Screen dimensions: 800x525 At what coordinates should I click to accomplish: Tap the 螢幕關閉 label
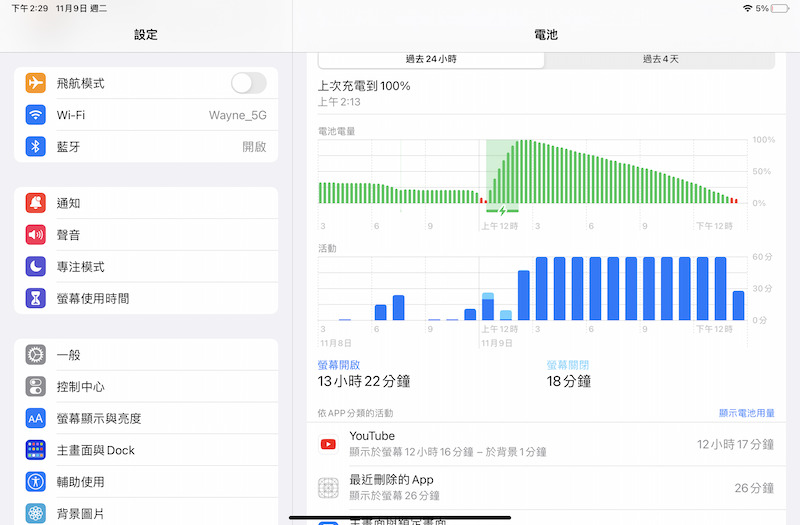(567, 365)
